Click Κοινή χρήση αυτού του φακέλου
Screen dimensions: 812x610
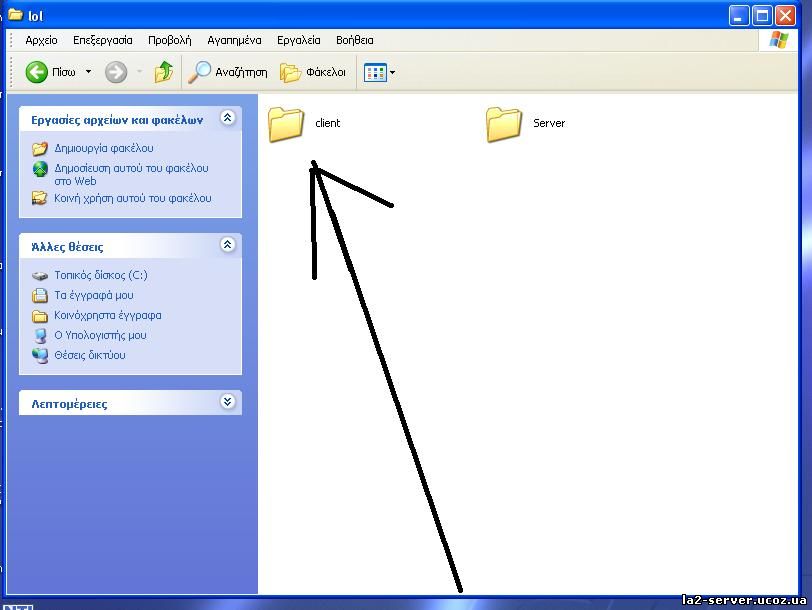[x=133, y=198]
